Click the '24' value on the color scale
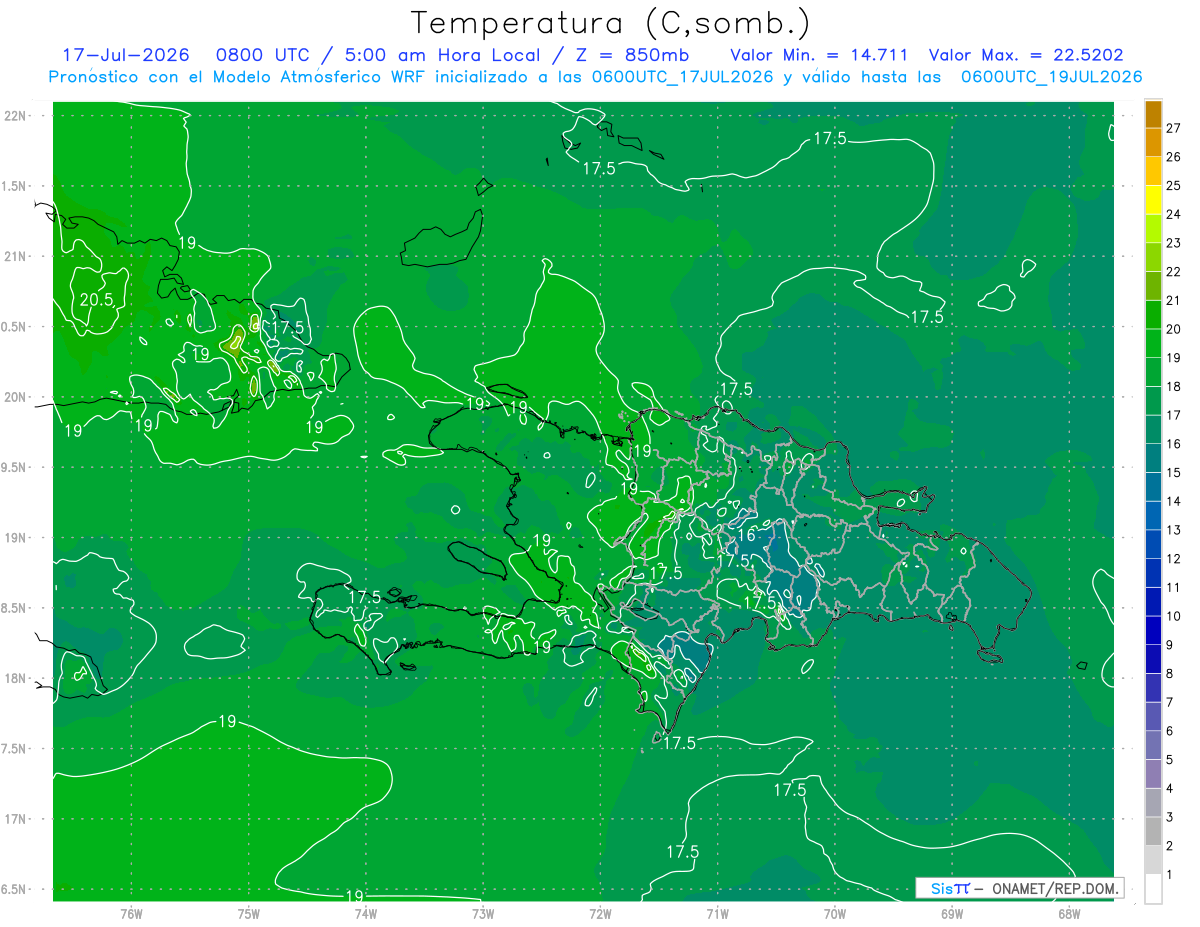 (1174, 214)
